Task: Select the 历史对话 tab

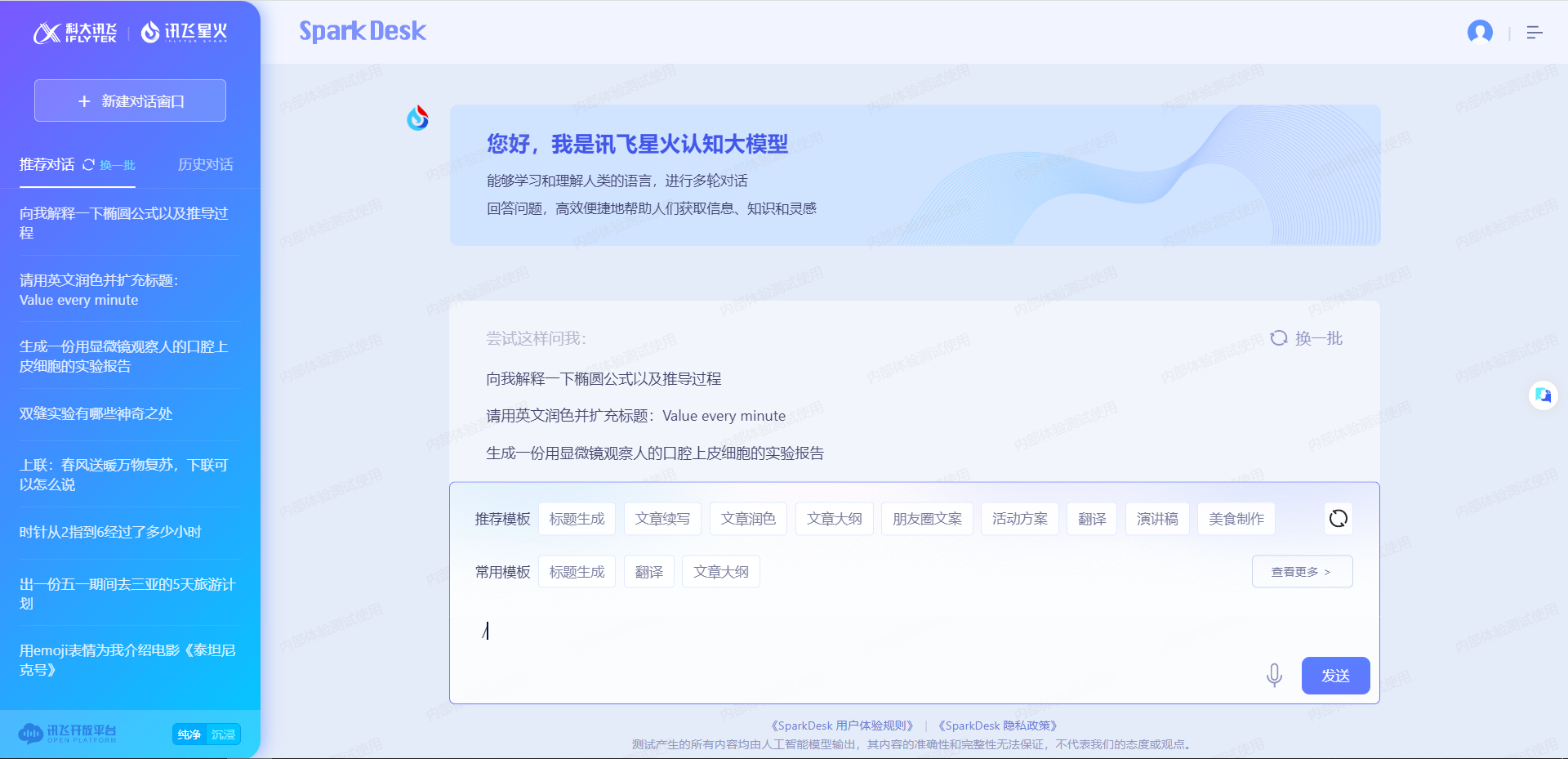Action: pos(206,165)
